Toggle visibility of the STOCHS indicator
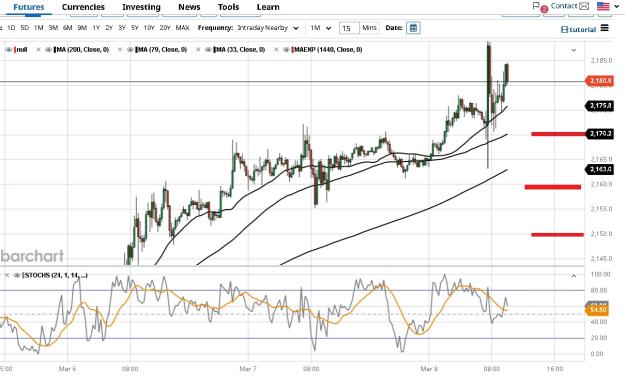 17,275
